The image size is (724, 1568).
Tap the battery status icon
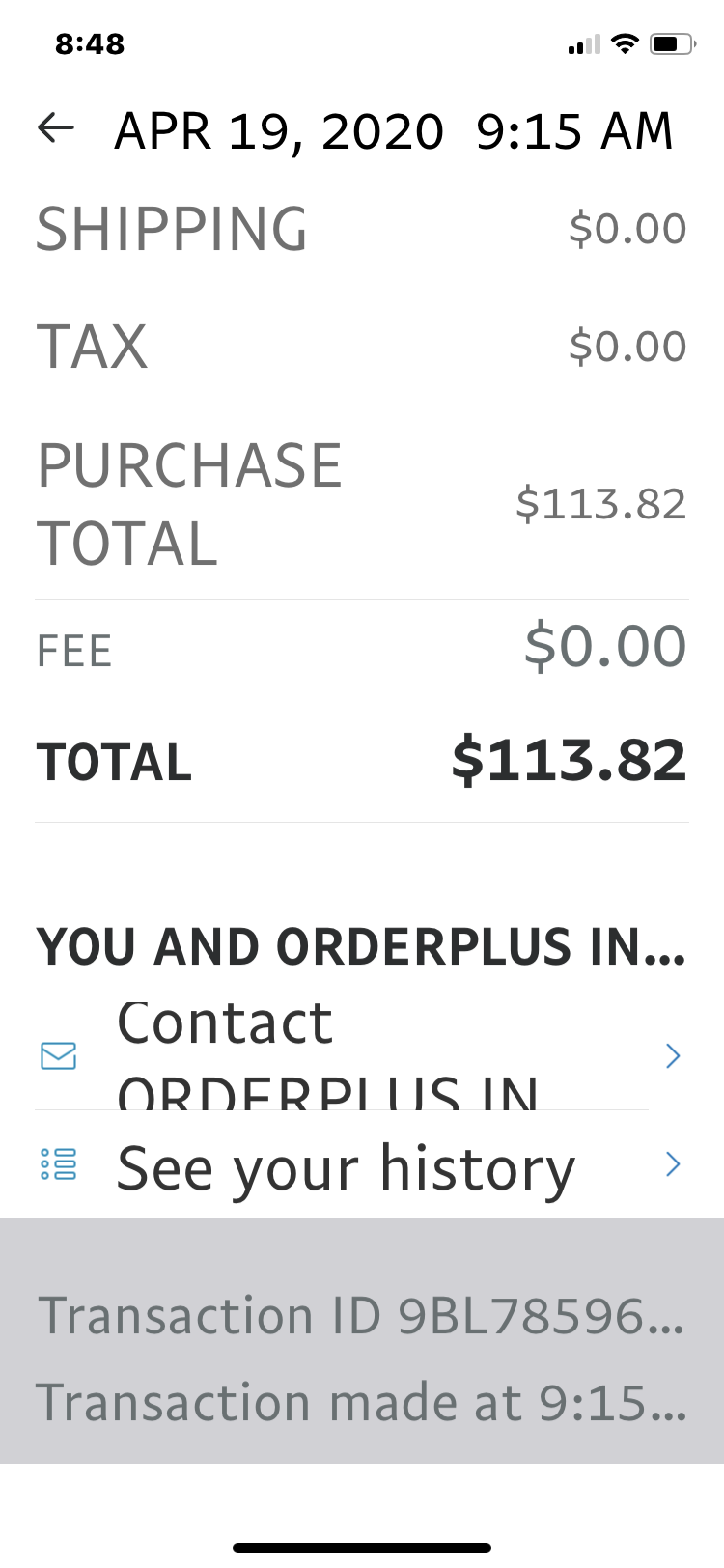pos(673,43)
